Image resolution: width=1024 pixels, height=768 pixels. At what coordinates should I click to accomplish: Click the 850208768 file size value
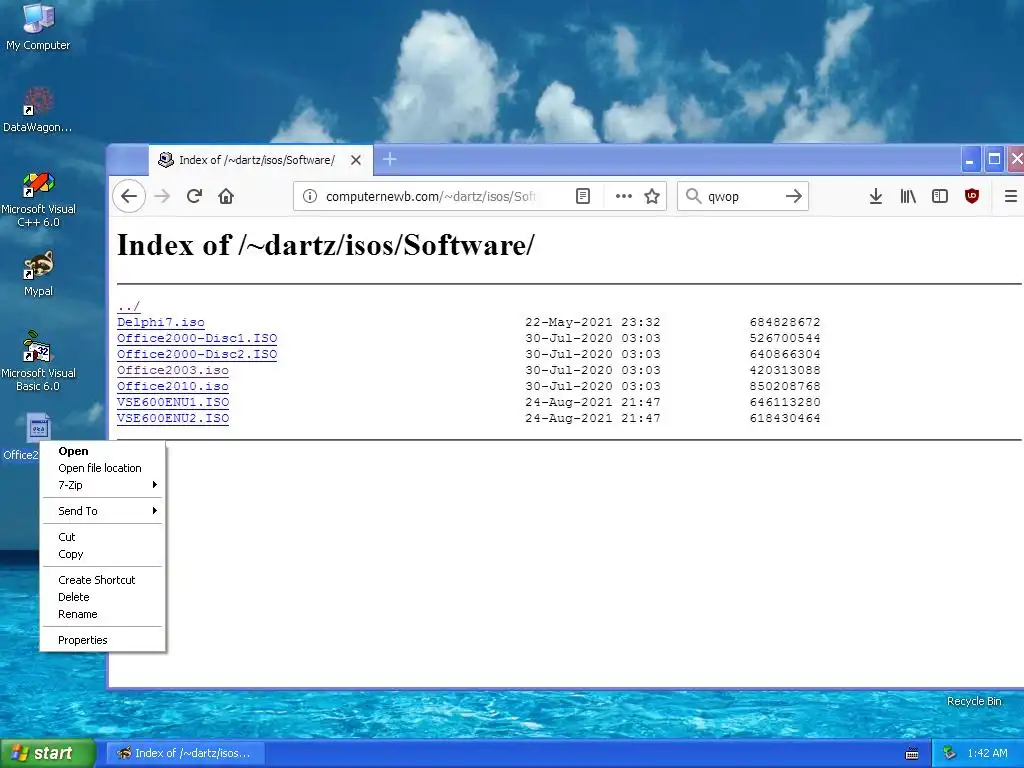tap(785, 386)
